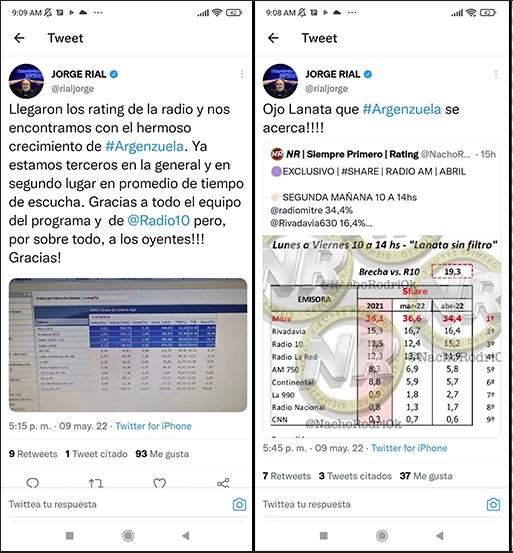This screenshot has height=553, width=513.
Task: Tap back arrow in left Tweet screen
Action: tap(19, 38)
